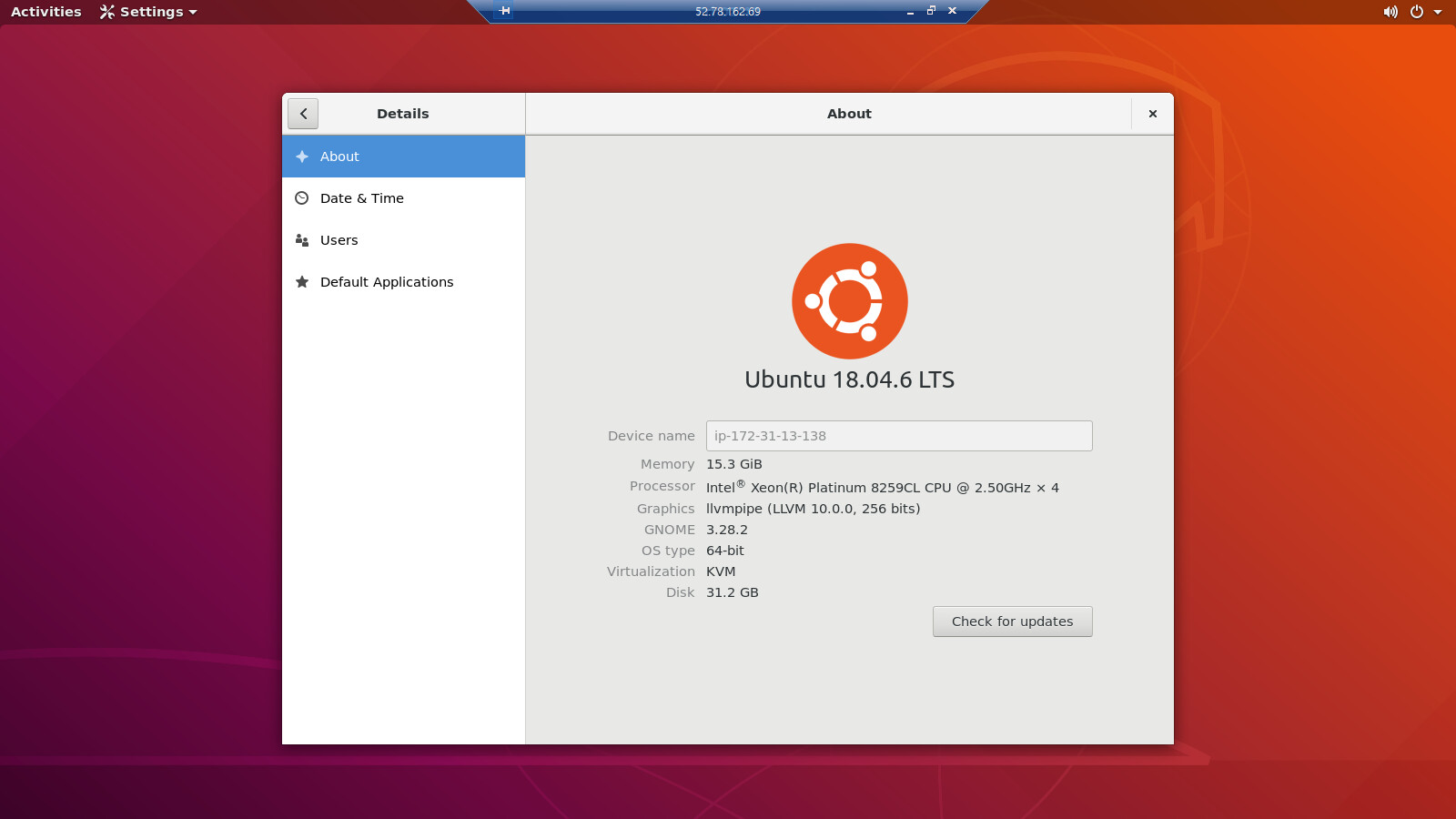Image resolution: width=1456 pixels, height=819 pixels.
Task: Click the Disk size value 31.2 GB
Action: (733, 592)
